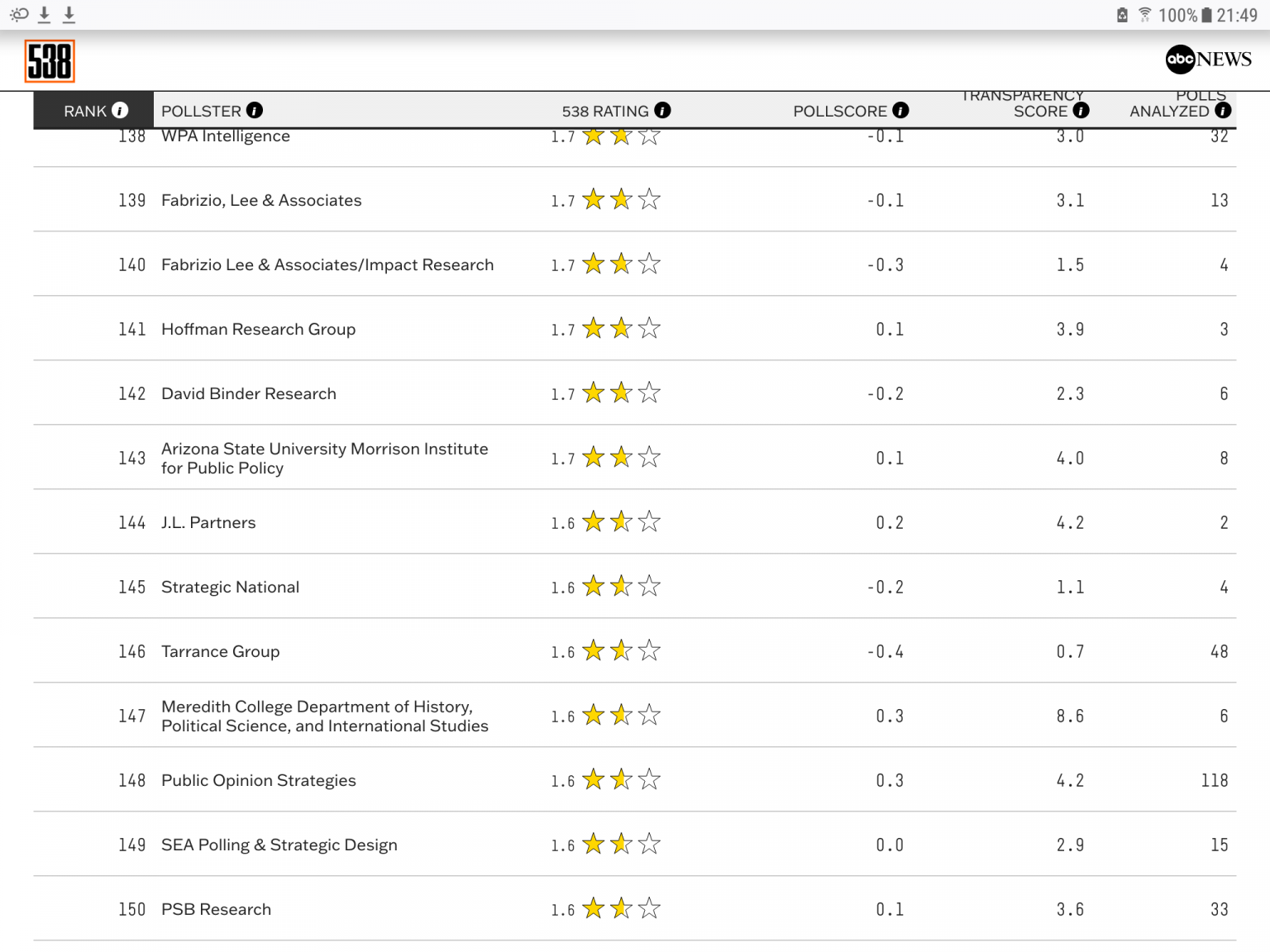This screenshot has width=1270, height=952.
Task: Show info tooltip for the Rank column
Action: (120, 110)
